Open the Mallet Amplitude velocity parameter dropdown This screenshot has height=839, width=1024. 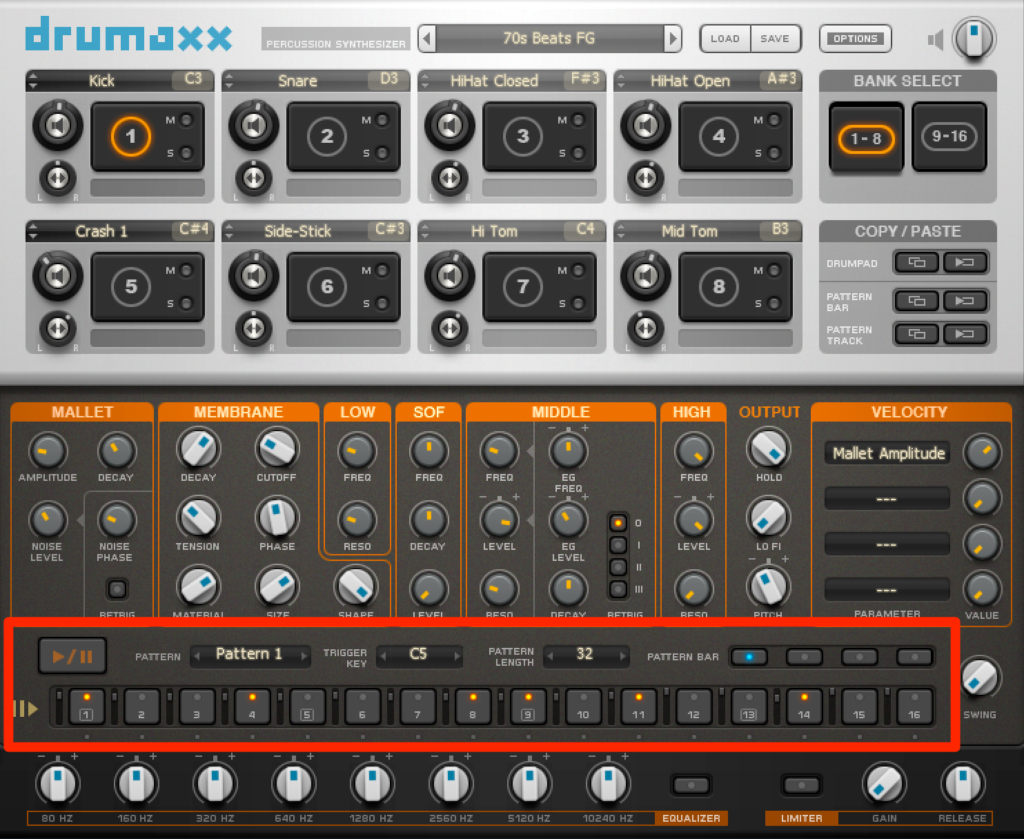click(x=888, y=453)
